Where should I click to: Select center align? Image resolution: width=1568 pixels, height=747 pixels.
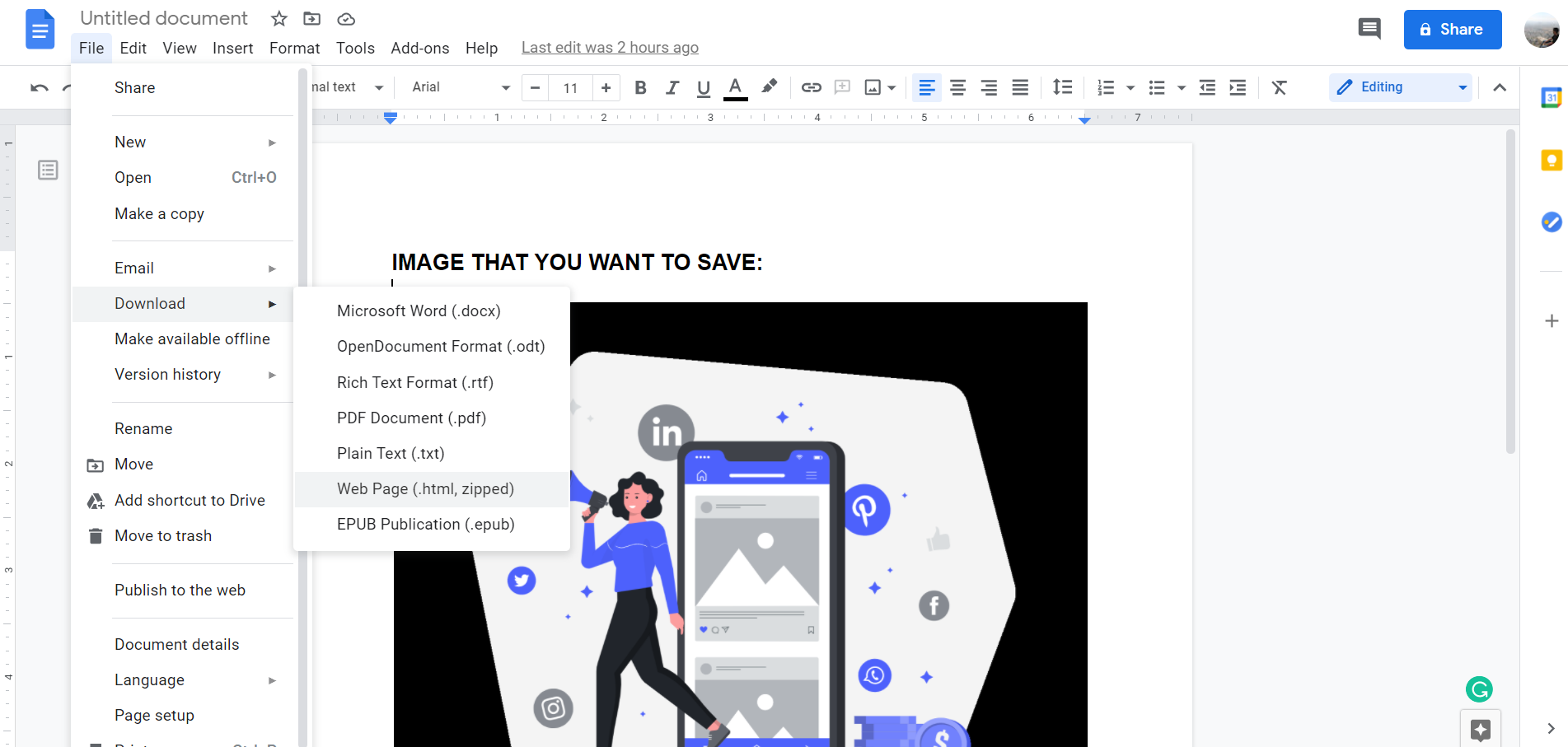958,87
